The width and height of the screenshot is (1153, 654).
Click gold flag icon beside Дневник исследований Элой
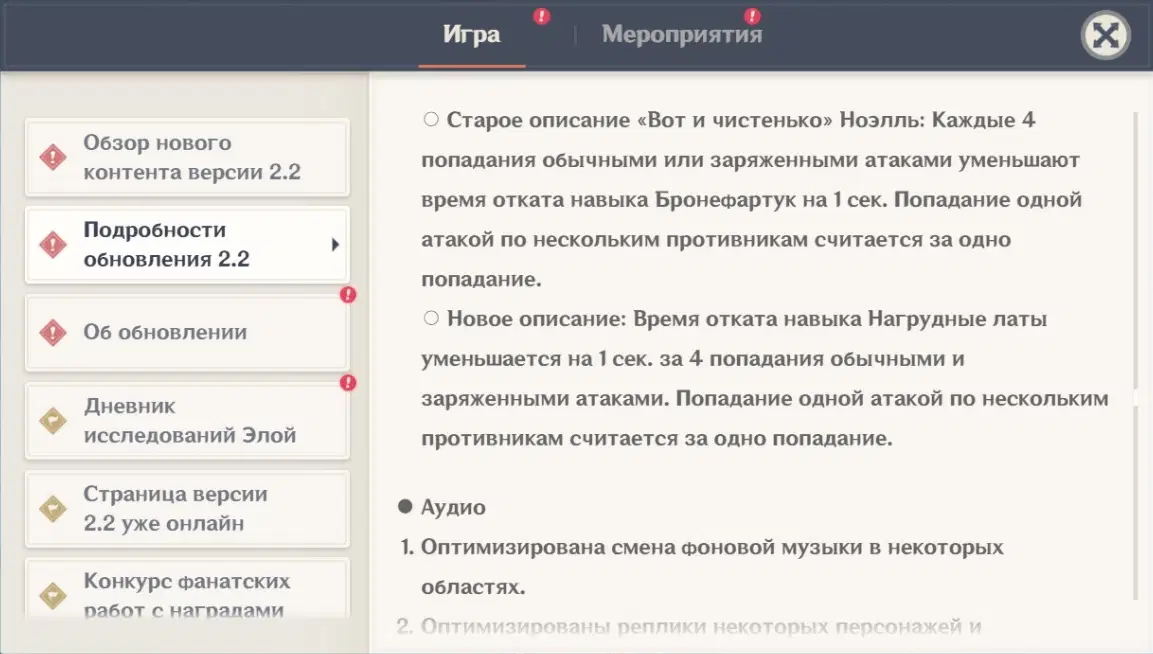tap(53, 421)
